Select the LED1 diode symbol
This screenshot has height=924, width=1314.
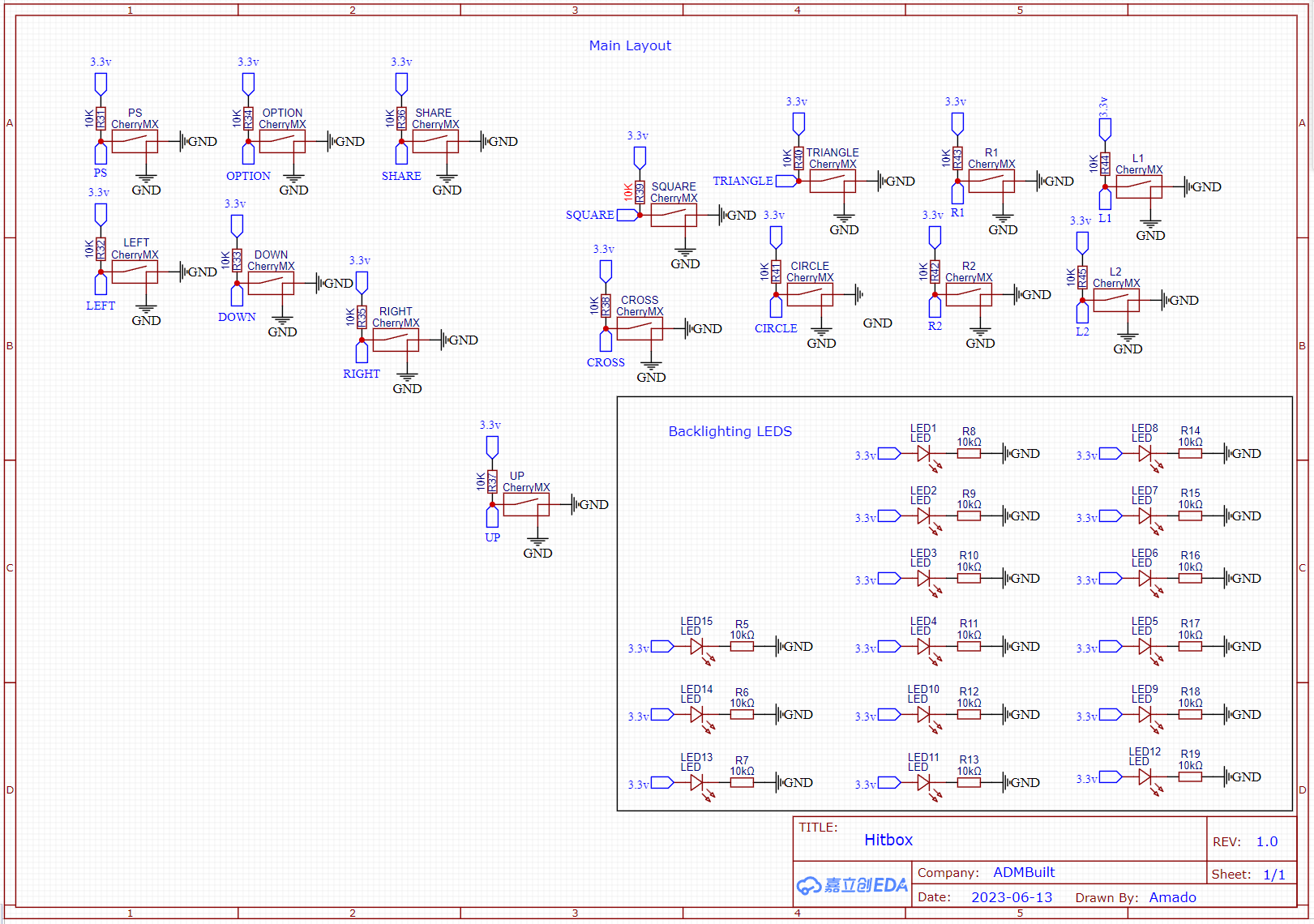[x=923, y=454]
